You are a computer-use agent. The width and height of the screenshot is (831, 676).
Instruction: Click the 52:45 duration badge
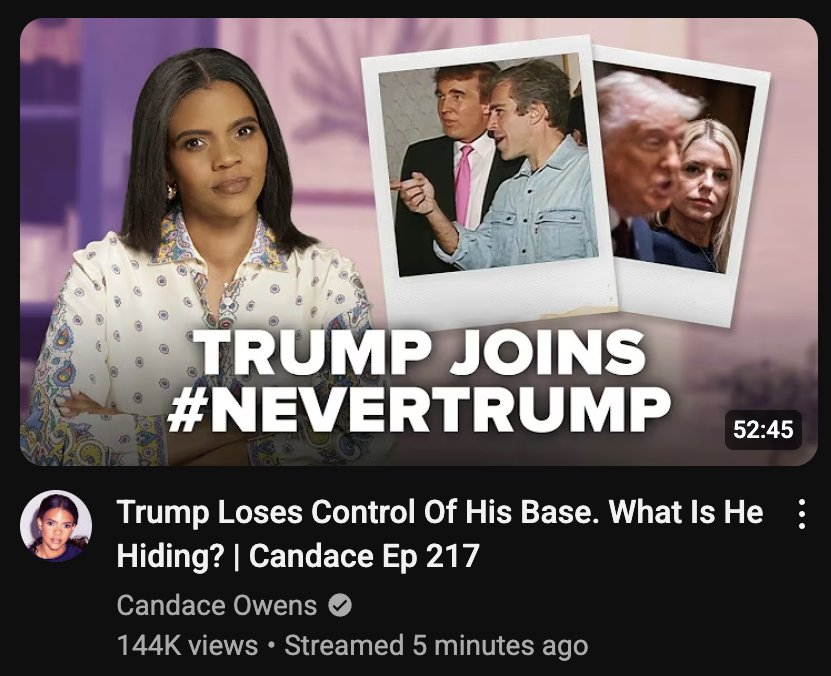tap(763, 429)
